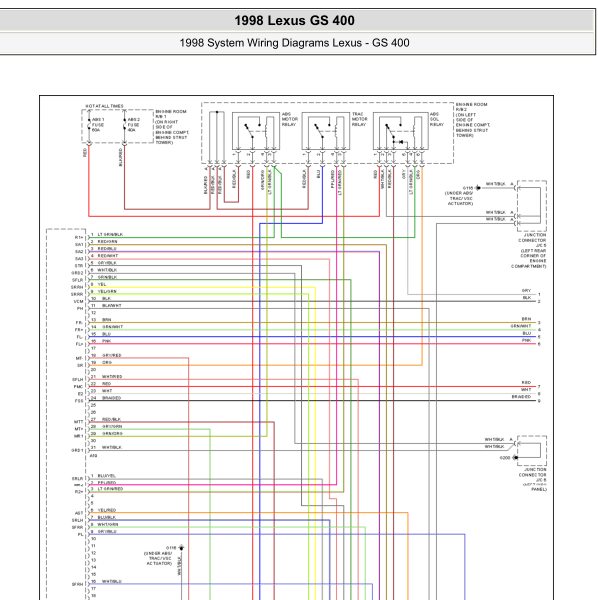Select the "FL-" terminal label
Image resolution: width=598 pixels, height=600 pixels.
[80, 337]
